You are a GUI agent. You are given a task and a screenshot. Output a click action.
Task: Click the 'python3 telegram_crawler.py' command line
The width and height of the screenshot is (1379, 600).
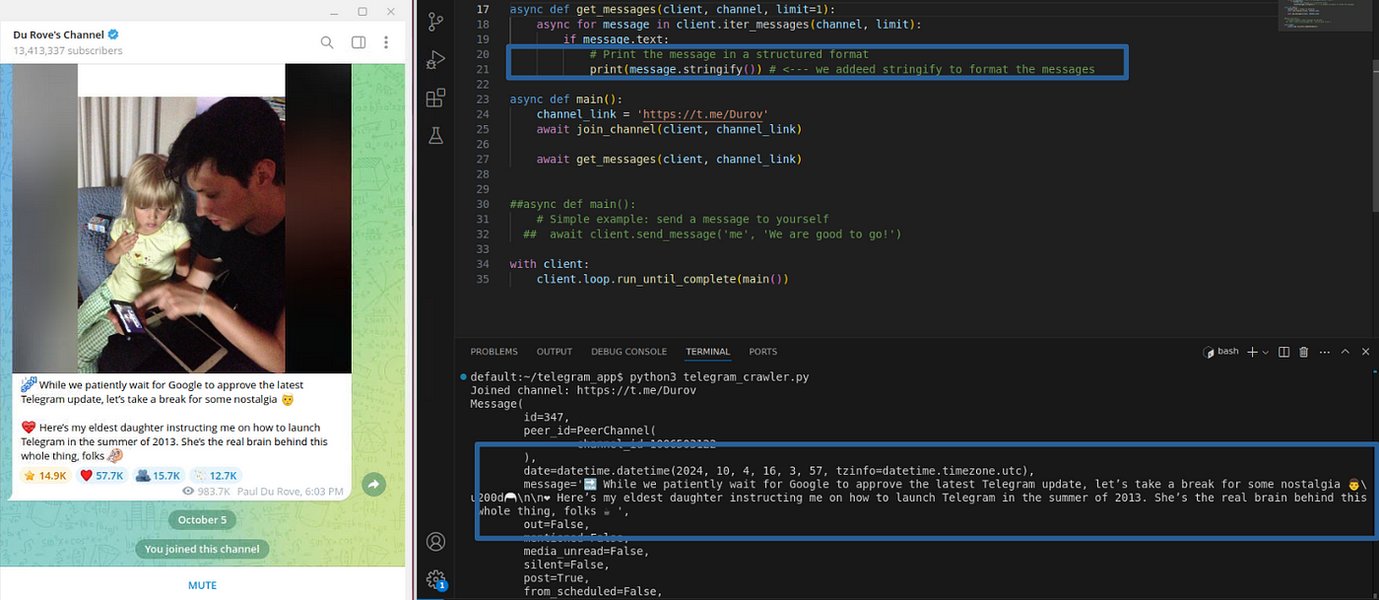718,377
